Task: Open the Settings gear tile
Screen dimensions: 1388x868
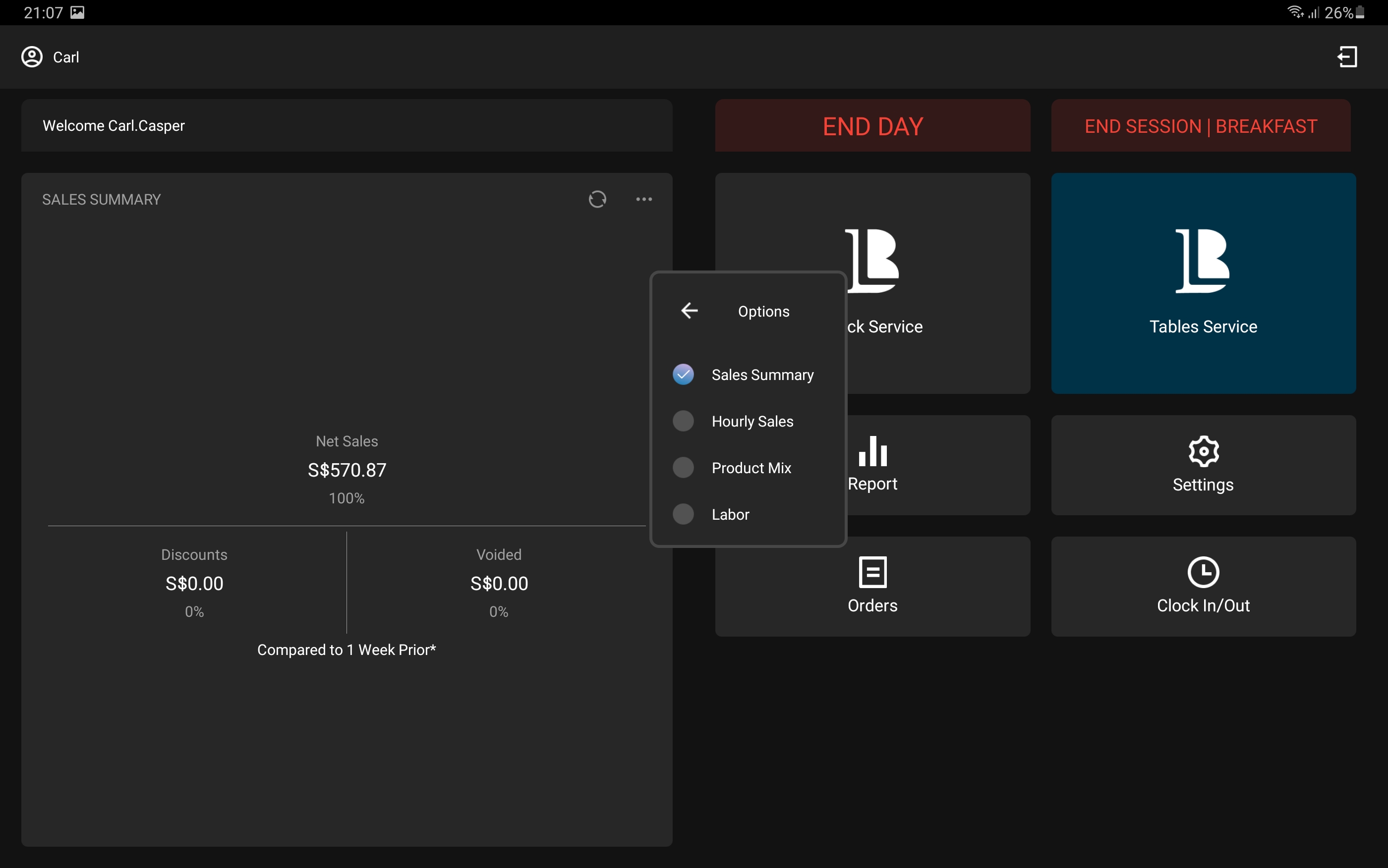Action: (x=1203, y=464)
